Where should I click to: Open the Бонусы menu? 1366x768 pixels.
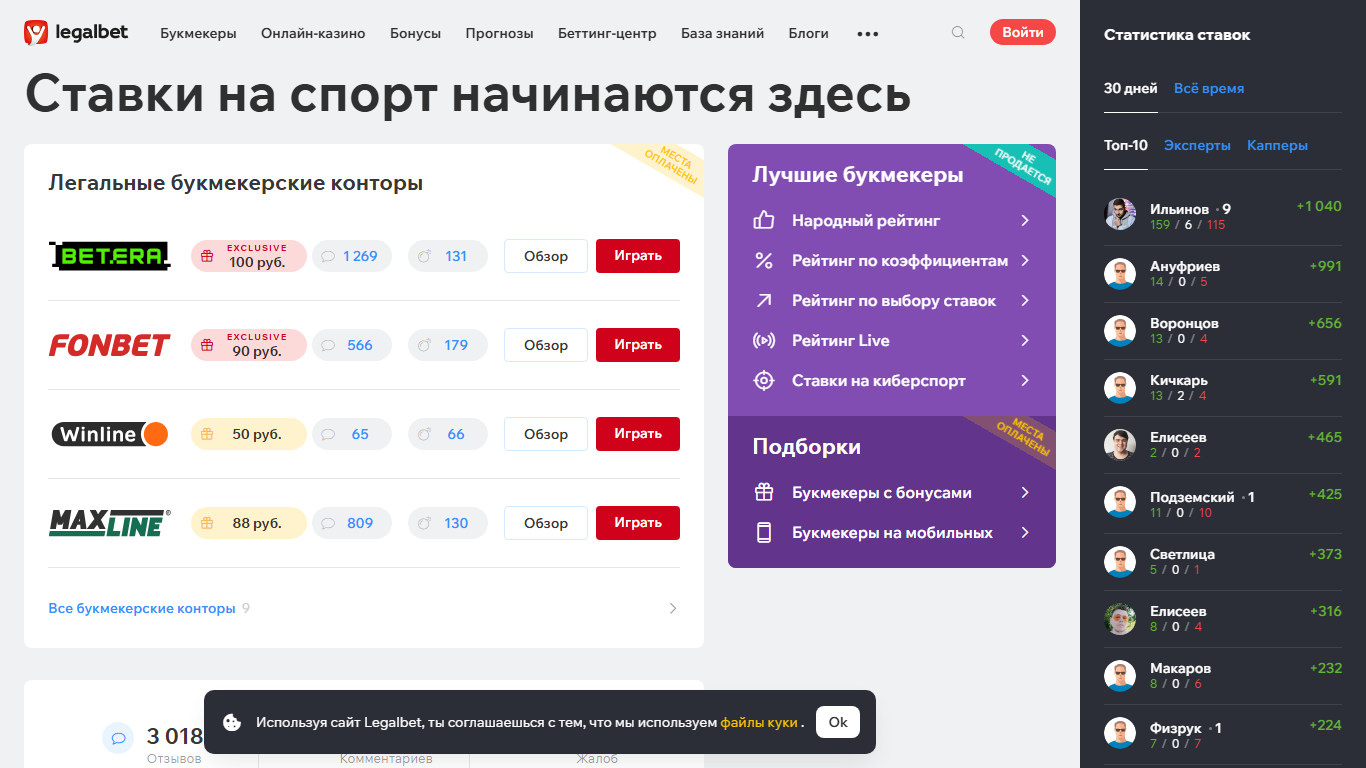click(x=415, y=33)
